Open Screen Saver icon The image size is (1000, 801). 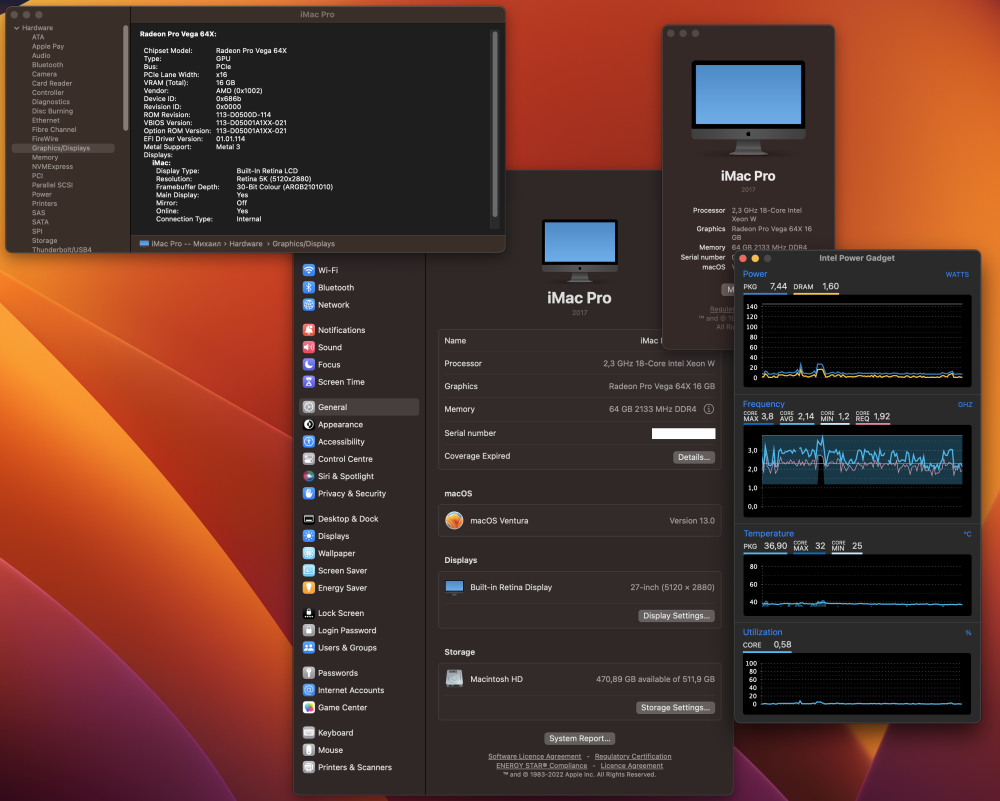pyautogui.click(x=309, y=570)
